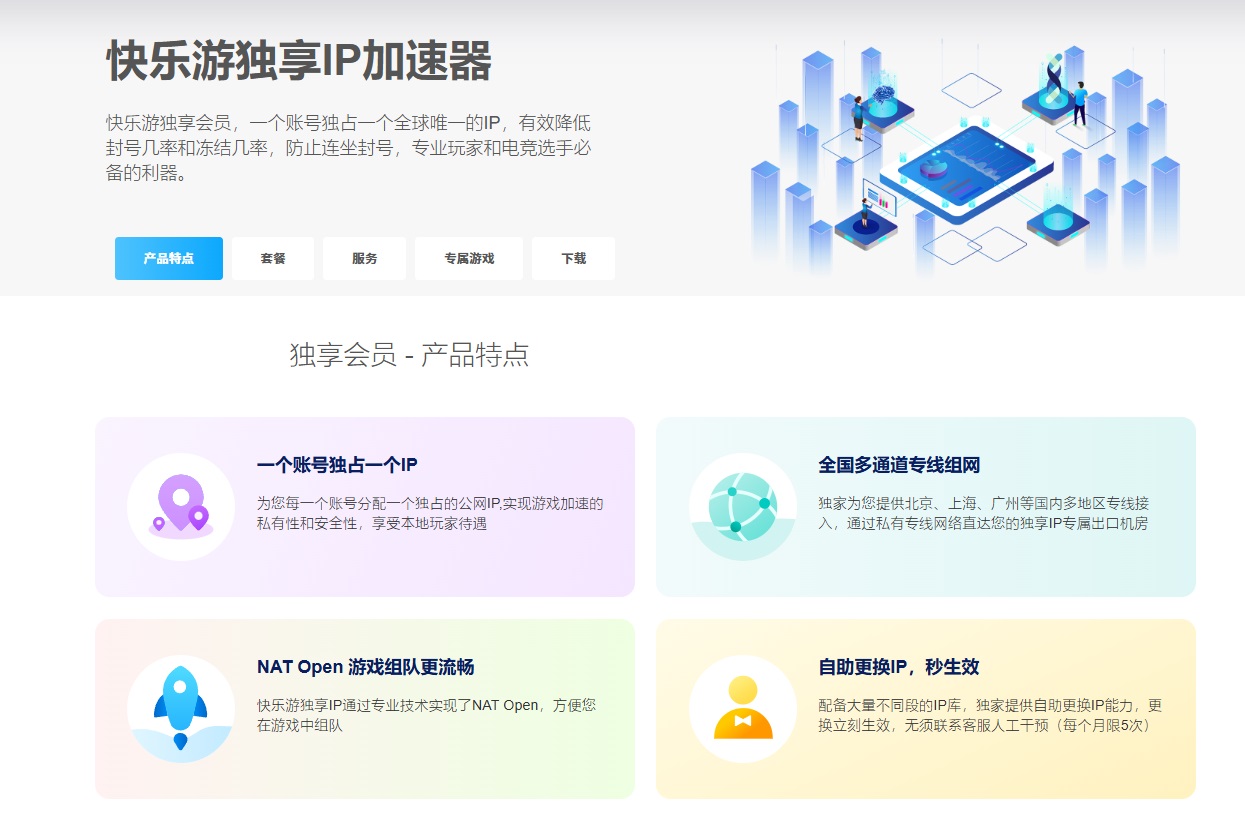
Task: Click description starting 配备大量不同段的IP库
Action: click(x=990, y=715)
